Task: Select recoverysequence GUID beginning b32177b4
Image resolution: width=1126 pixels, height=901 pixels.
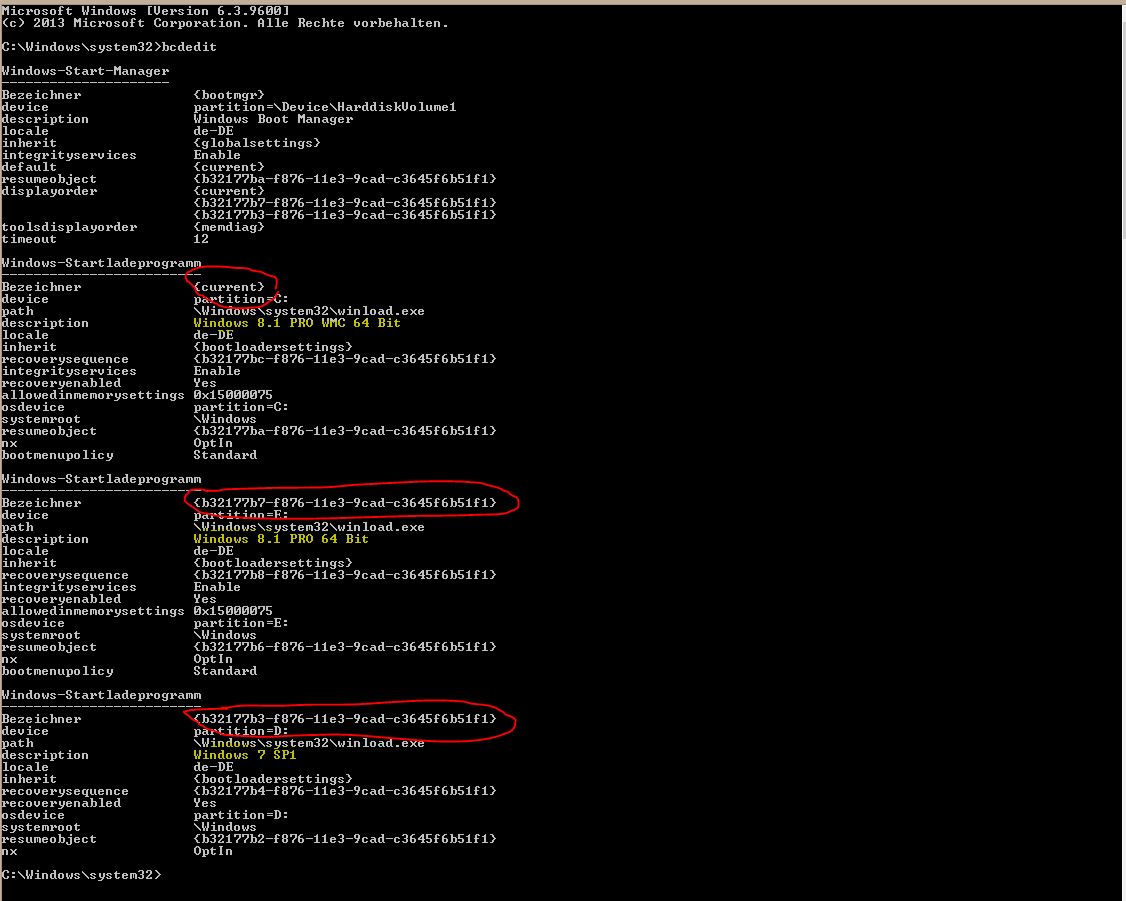Action: point(345,791)
